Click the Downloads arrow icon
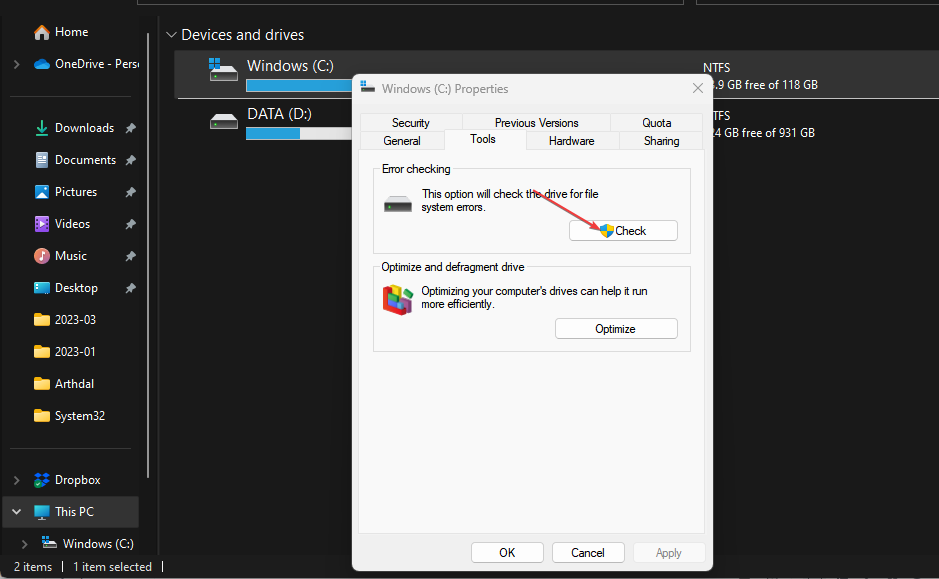 click(x=41, y=128)
